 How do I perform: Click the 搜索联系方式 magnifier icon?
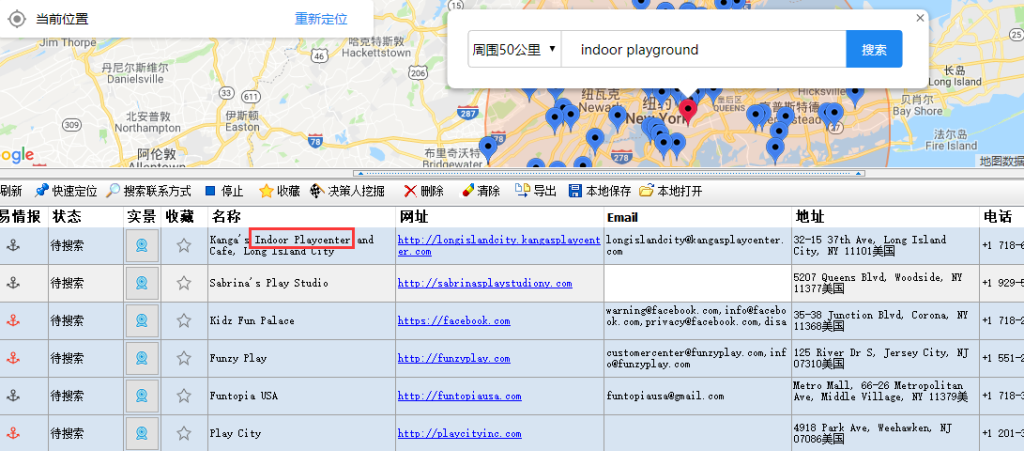114,191
